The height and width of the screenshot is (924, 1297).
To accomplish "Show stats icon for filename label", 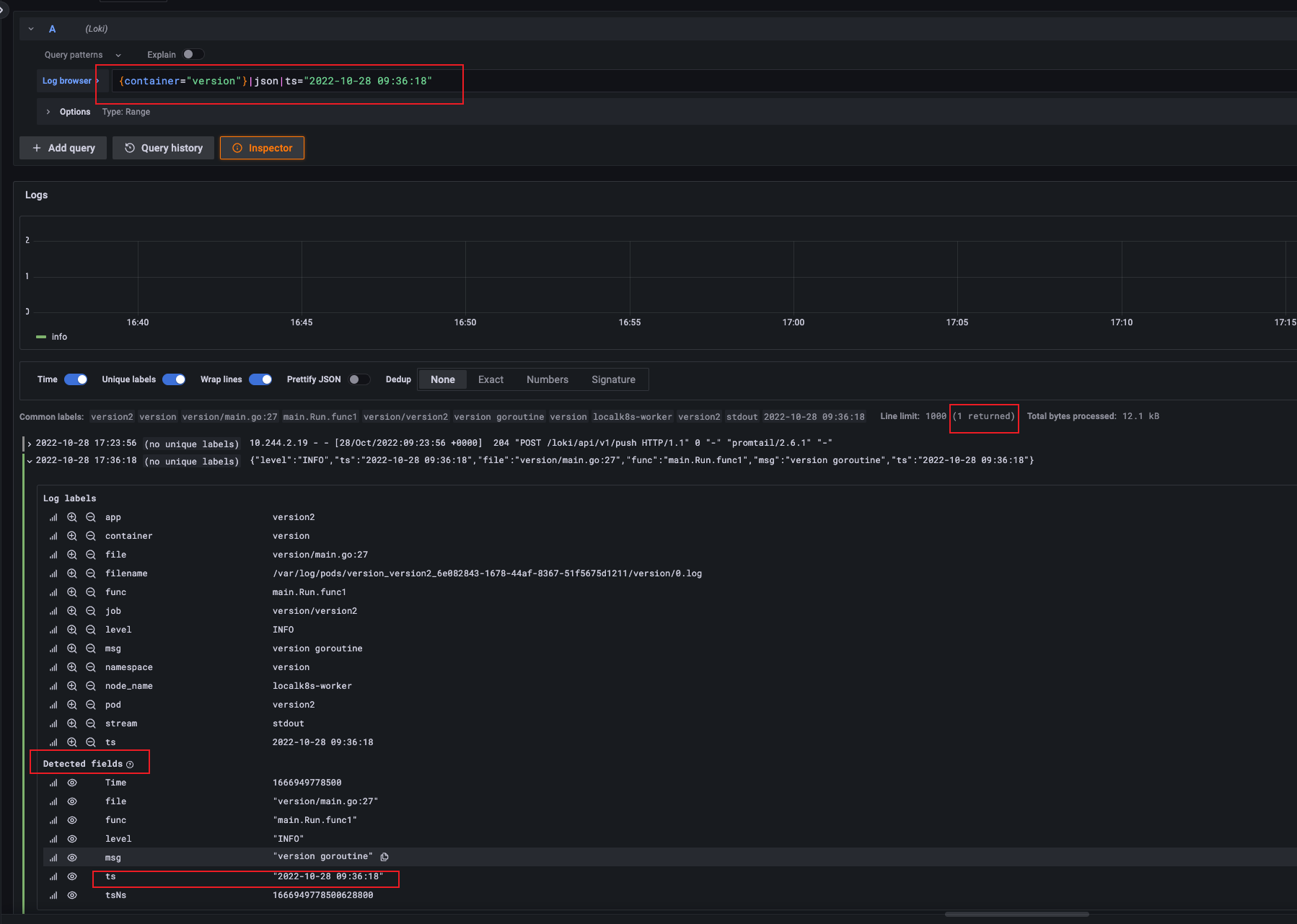I will pyautogui.click(x=53, y=573).
